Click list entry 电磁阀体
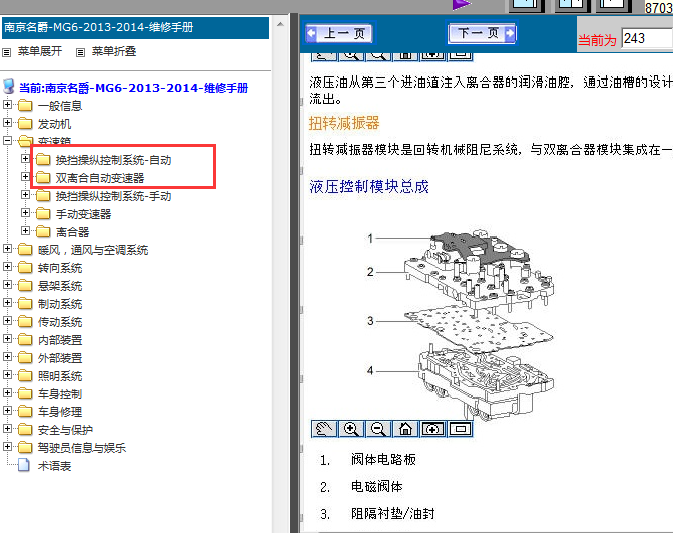This screenshot has width=673, height=533. tap(376, 487)
